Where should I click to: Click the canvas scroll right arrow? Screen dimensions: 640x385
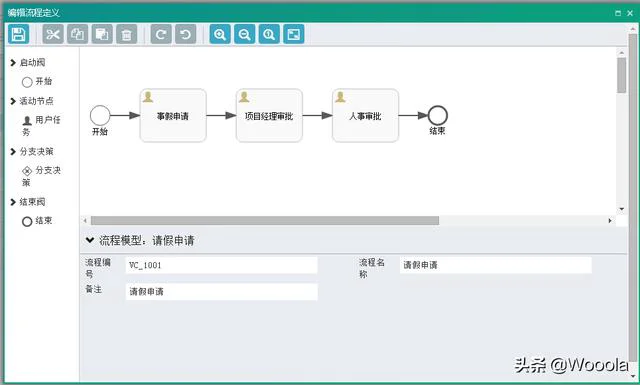coord(610,221)
